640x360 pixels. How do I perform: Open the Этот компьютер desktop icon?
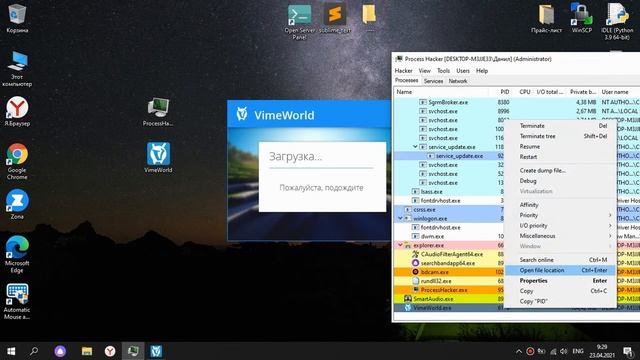coord(17,69)
